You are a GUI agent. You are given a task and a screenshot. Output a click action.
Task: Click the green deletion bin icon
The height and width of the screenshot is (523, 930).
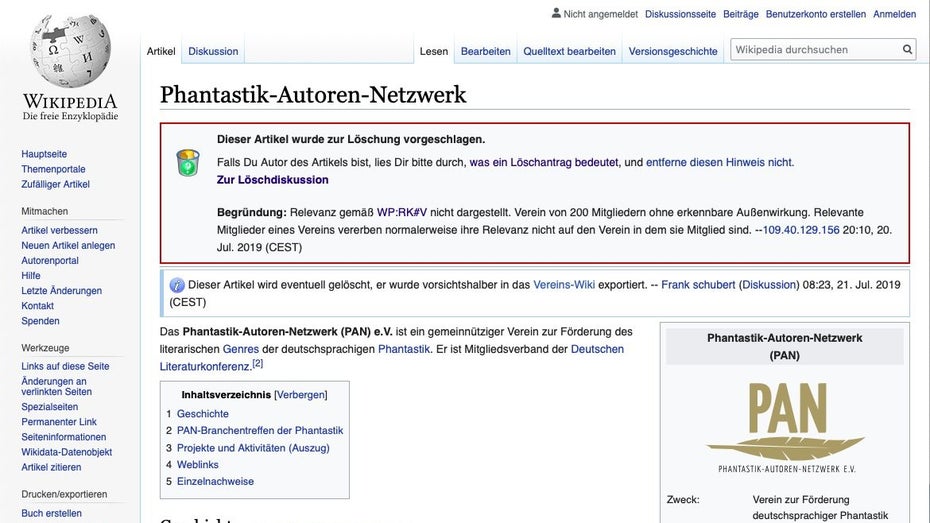187,162
